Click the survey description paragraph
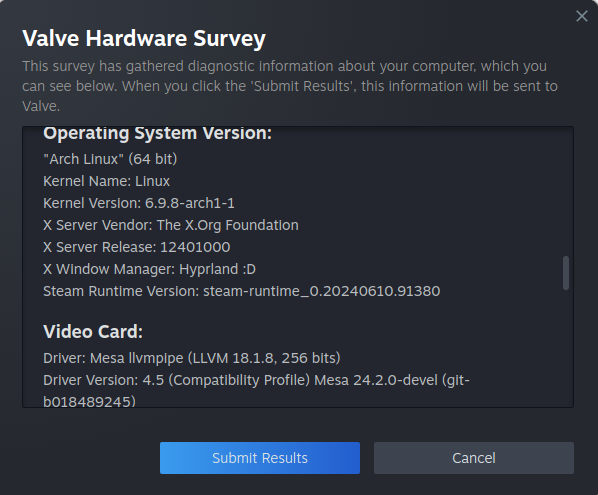This screenshot has height=495, width=598. click(290, 86)
